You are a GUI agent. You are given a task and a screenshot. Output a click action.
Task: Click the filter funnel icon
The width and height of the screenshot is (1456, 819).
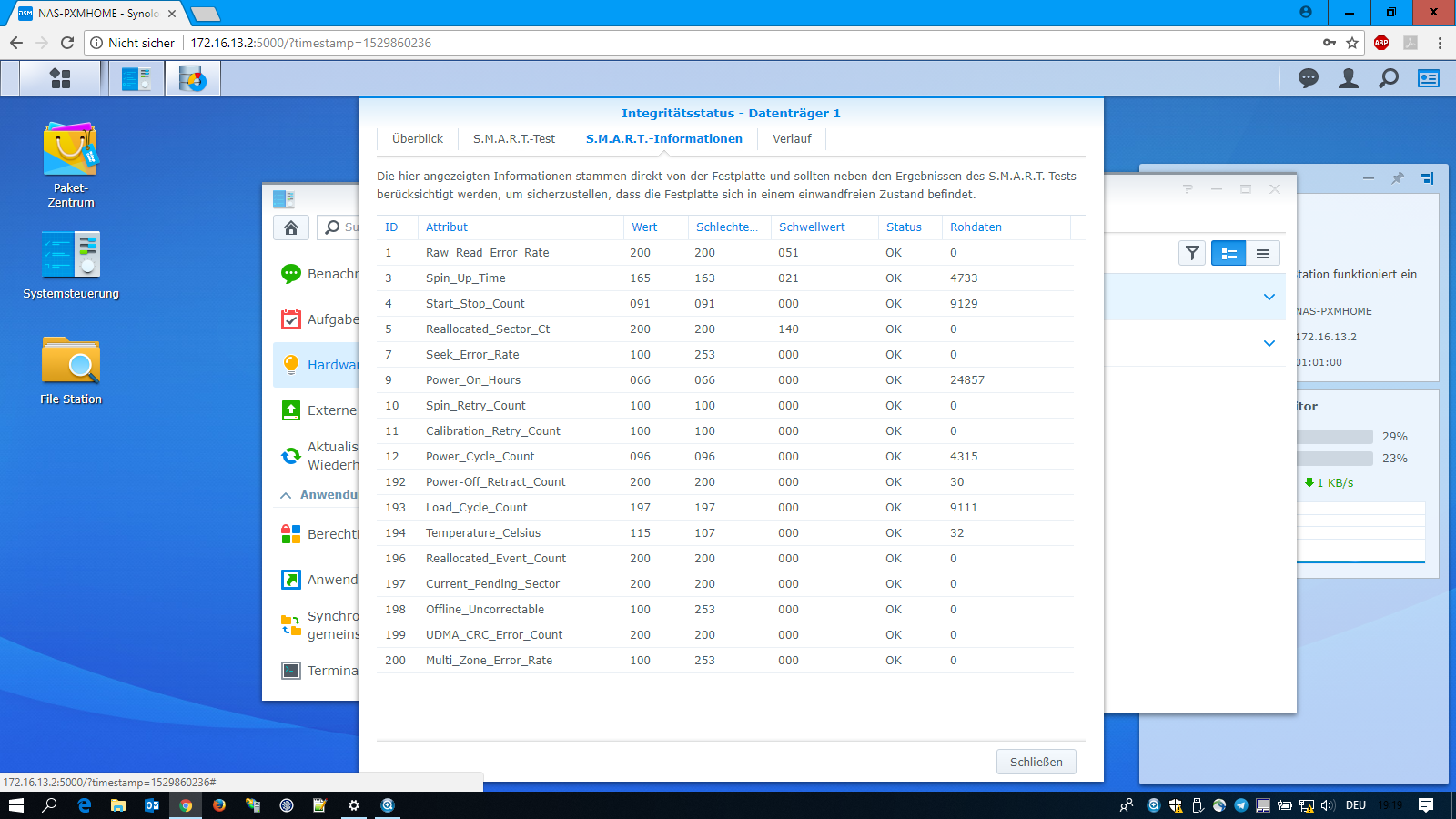click(1192, 254)
